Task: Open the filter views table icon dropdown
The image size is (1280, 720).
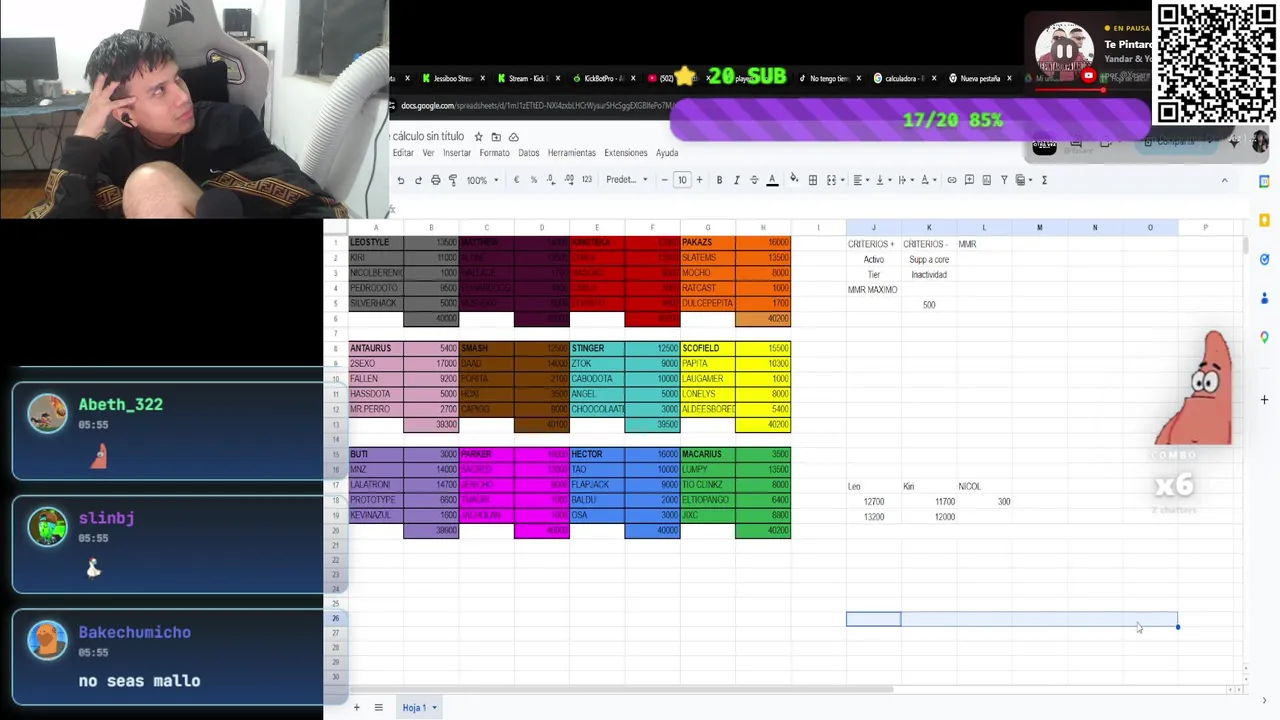Action: point(1024,180)
